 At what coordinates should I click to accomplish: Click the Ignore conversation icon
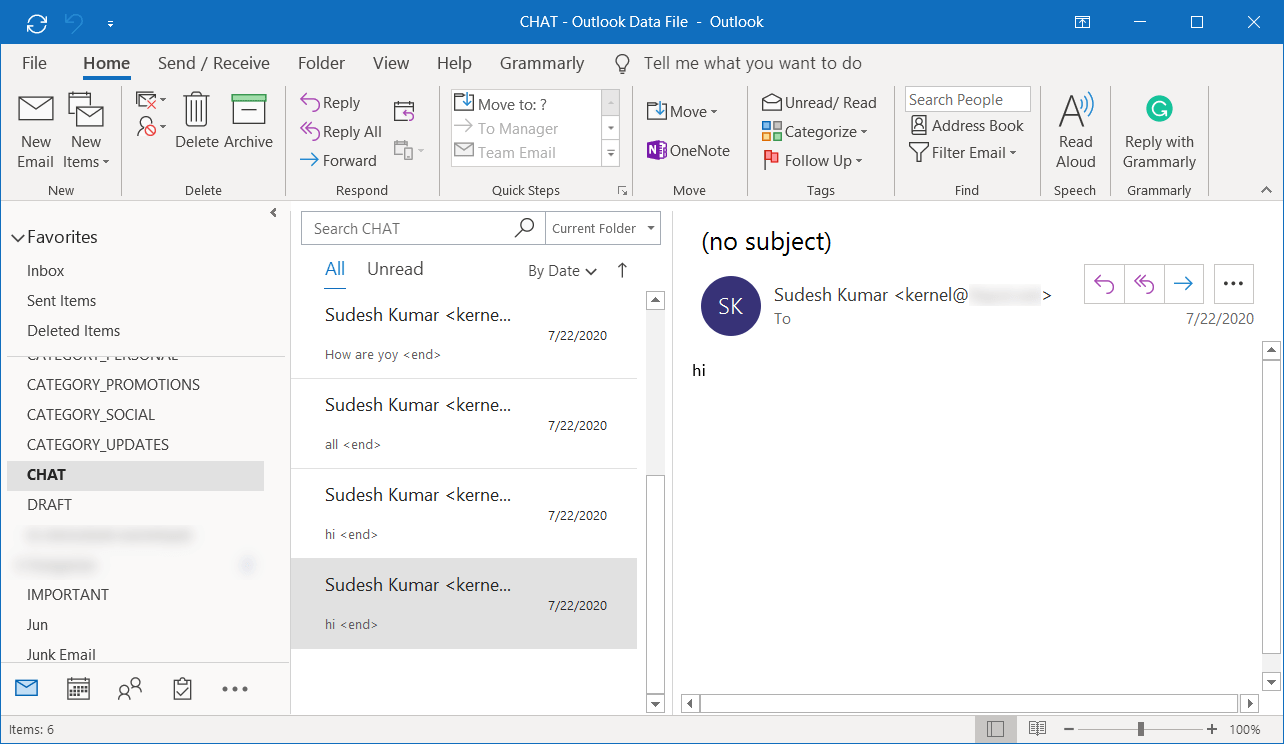(x=146, y=101)
